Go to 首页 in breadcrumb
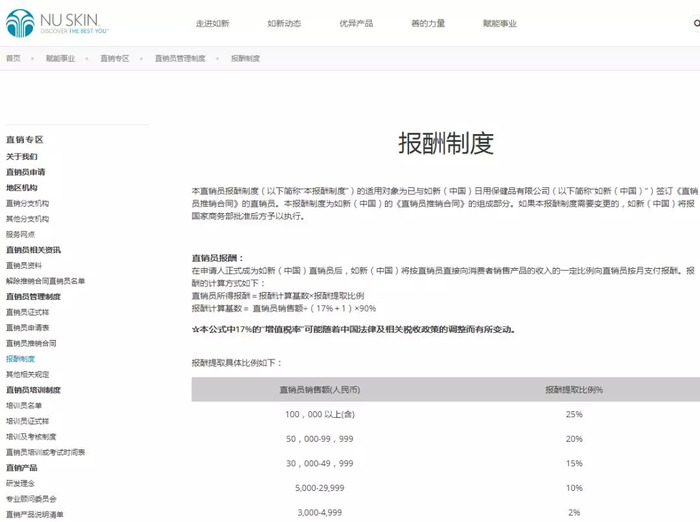Image resolution: width=700 pixels, height=522 pixels. (x=13, y=58)
